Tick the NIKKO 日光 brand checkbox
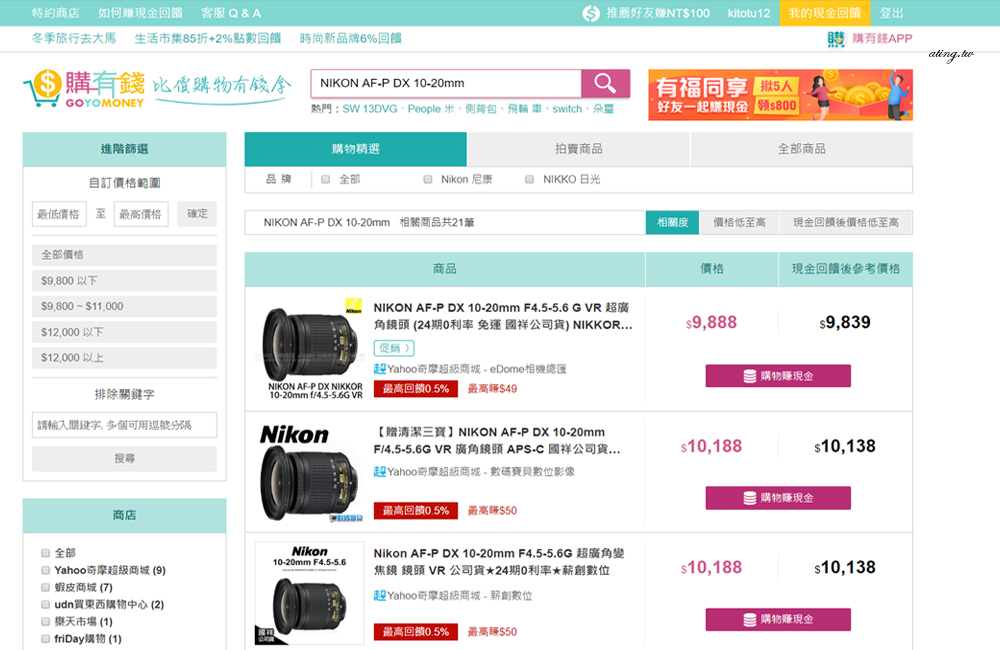The width and height of the screenshot is (1000, 650). pyautogui.click(x=530, y=180)
